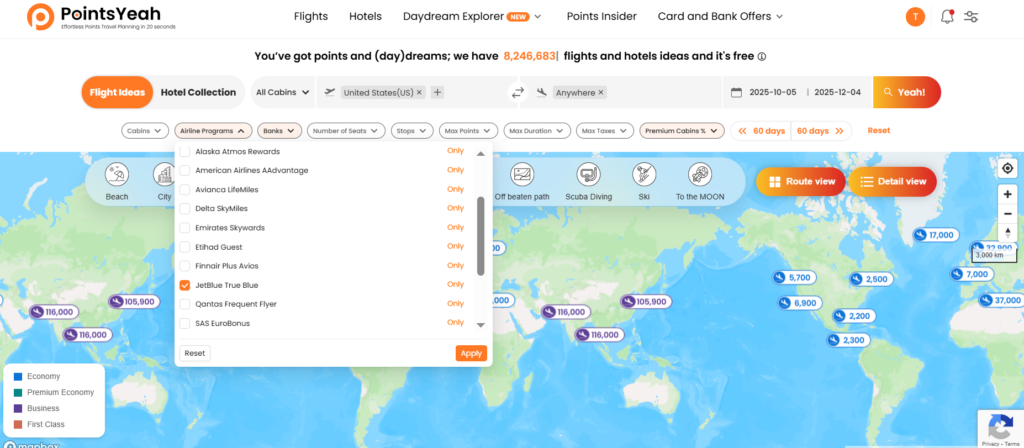This screenshot has height=448, width=1024.
Task: Uncheck the JetBlue True Blue checkbox
Action: [x=185, y=285]
